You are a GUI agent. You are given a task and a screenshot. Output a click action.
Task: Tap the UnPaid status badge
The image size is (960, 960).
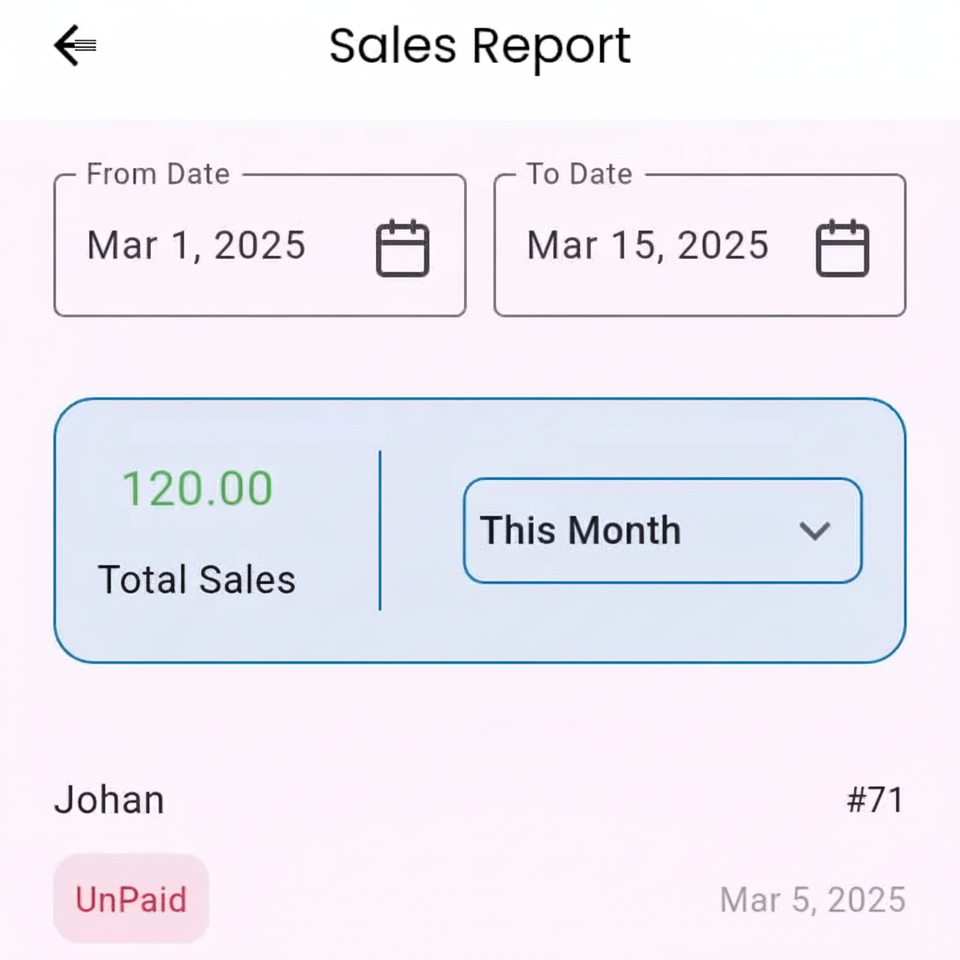click(131, 899)
